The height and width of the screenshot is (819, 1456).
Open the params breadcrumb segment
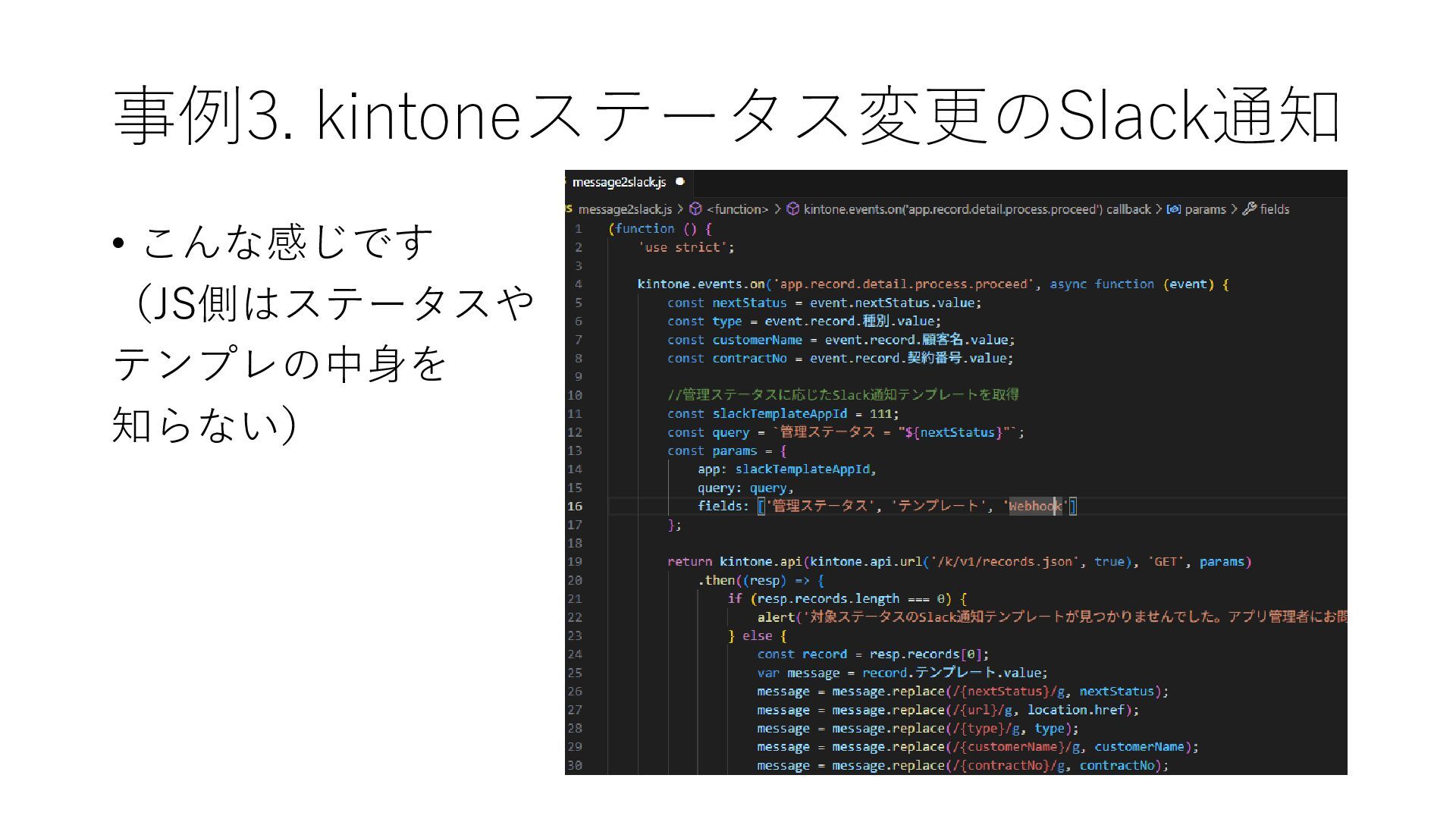pyautogui.click(x=1205, y=209)
